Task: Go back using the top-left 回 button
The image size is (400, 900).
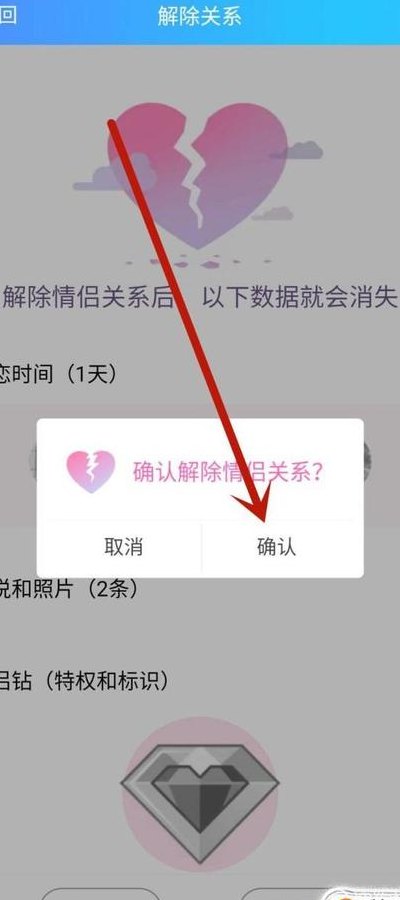Action: point(7,15)
